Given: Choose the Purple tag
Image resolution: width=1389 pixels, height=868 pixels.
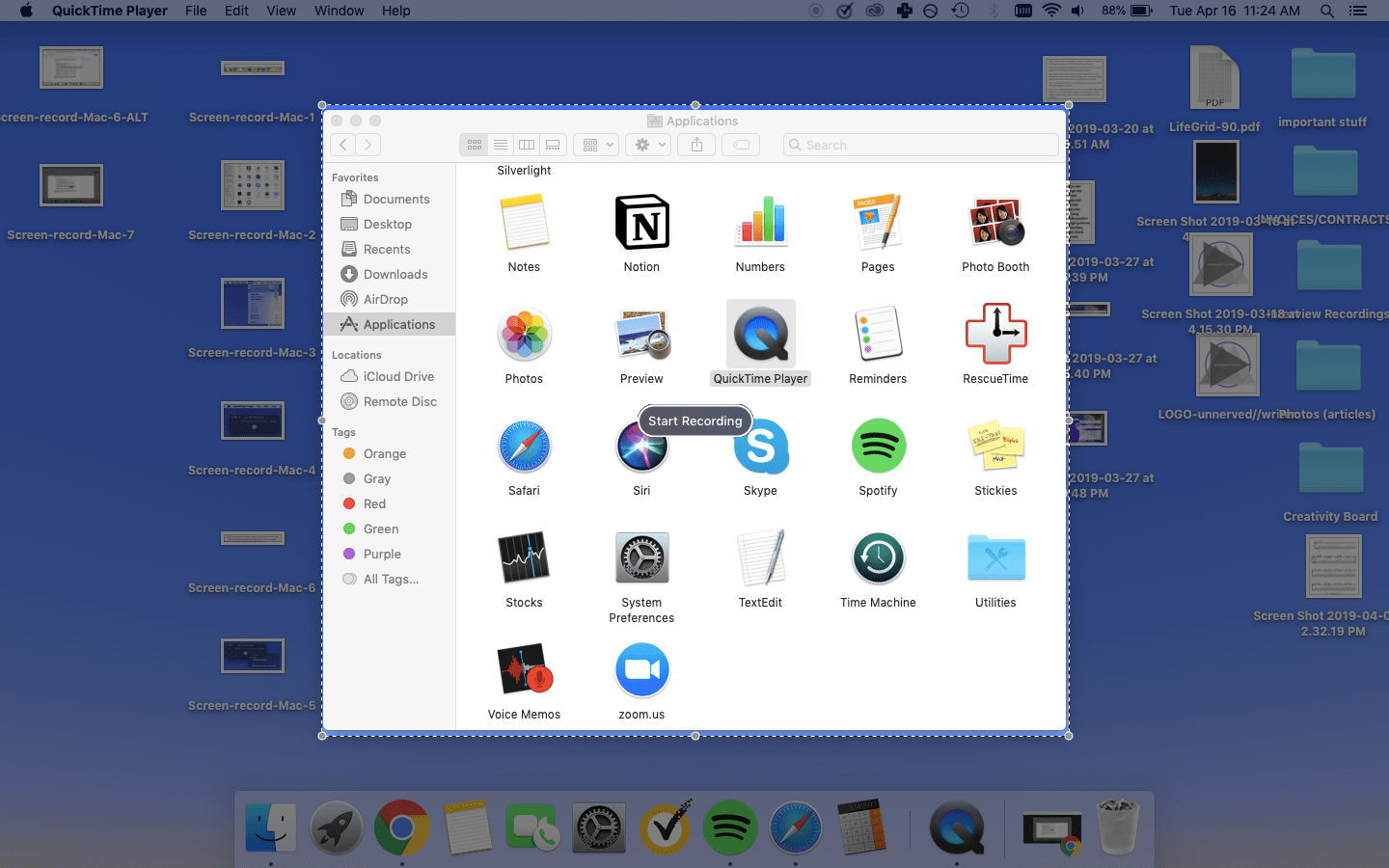Looking at the screenshot, I should tap(390, 554).
